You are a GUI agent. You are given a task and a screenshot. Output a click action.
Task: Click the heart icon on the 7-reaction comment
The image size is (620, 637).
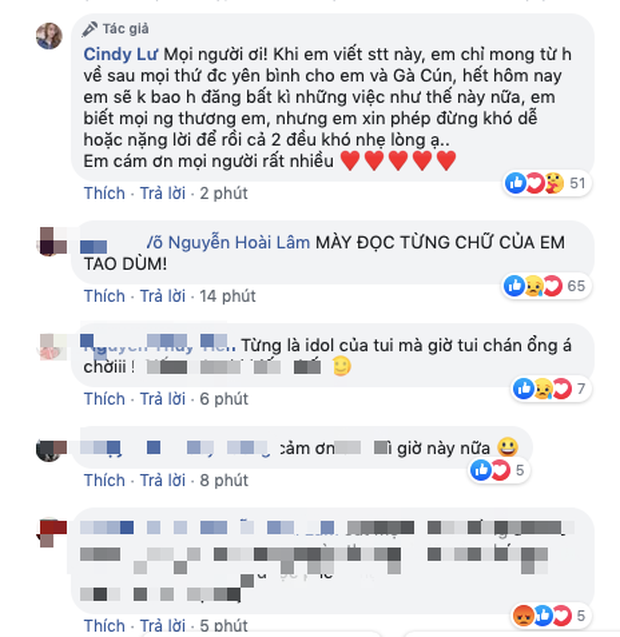(x=562, y=388)
